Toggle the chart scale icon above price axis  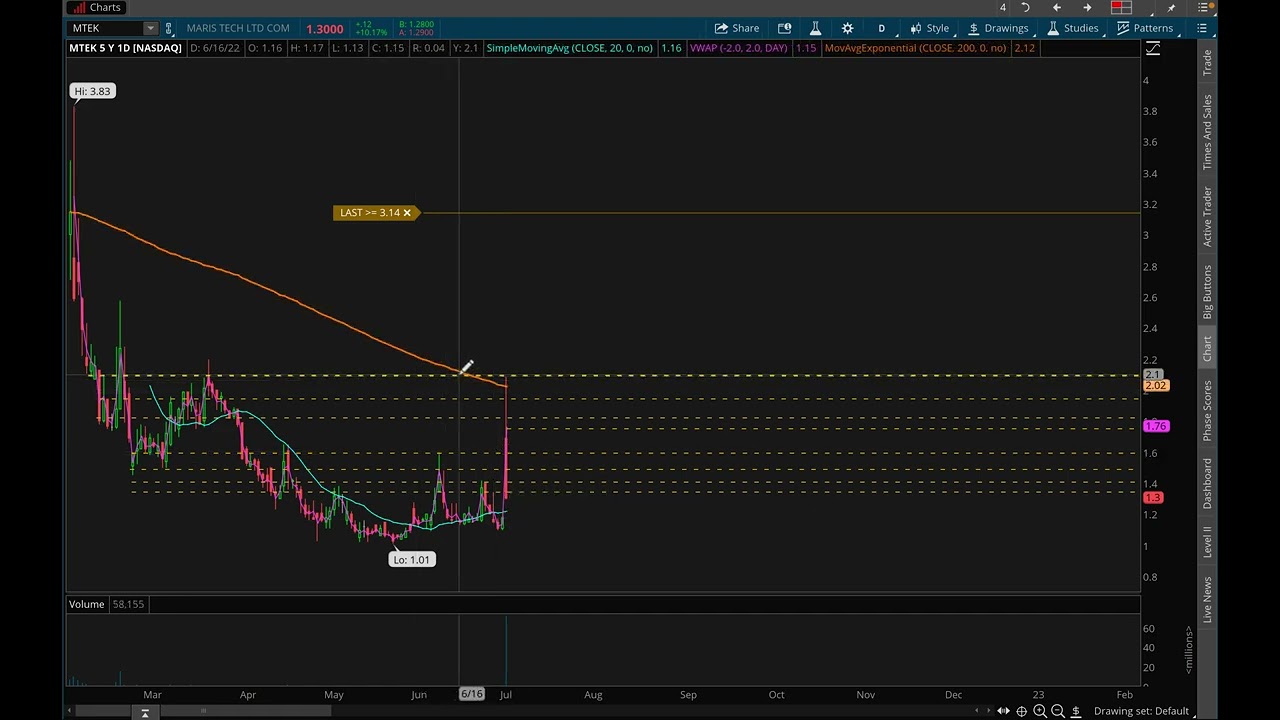[x=1153, y=48]
